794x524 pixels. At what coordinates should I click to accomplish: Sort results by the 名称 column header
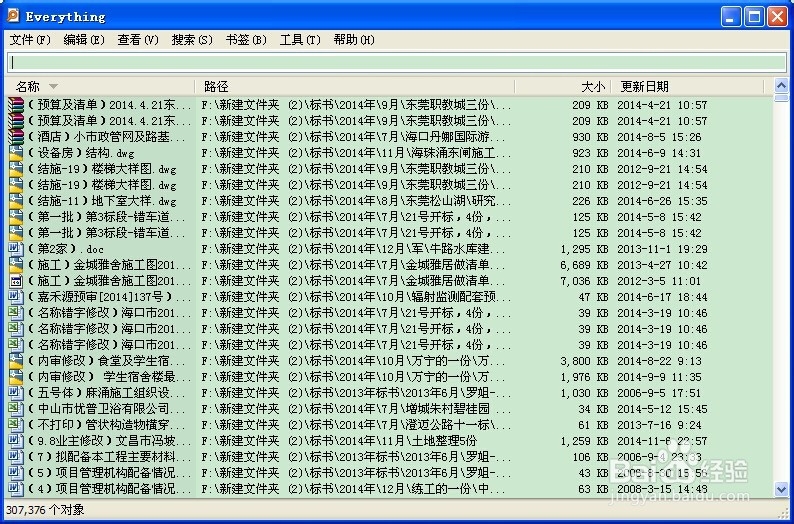tap(100, 87)
